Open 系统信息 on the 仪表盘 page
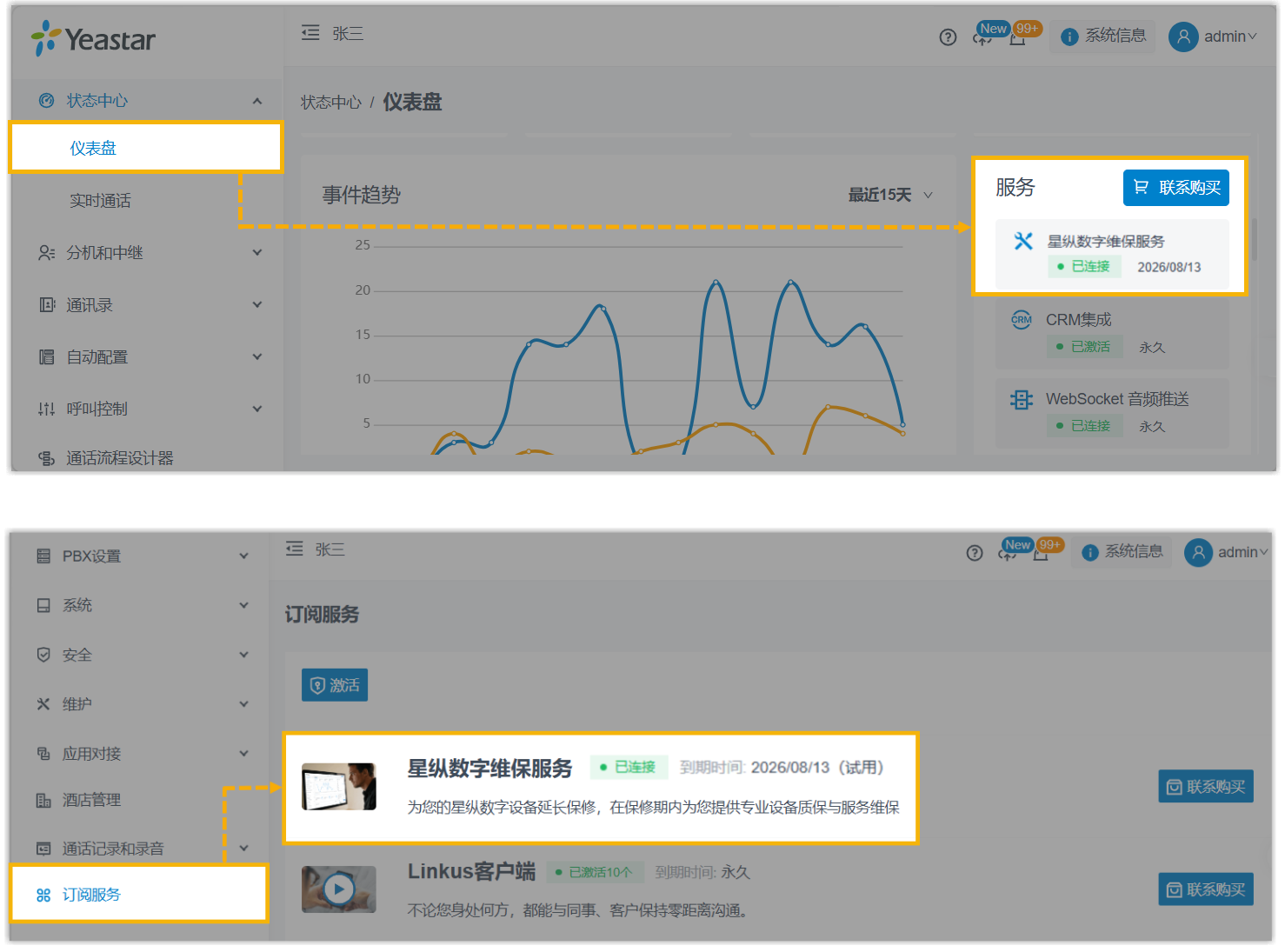 1103,37
